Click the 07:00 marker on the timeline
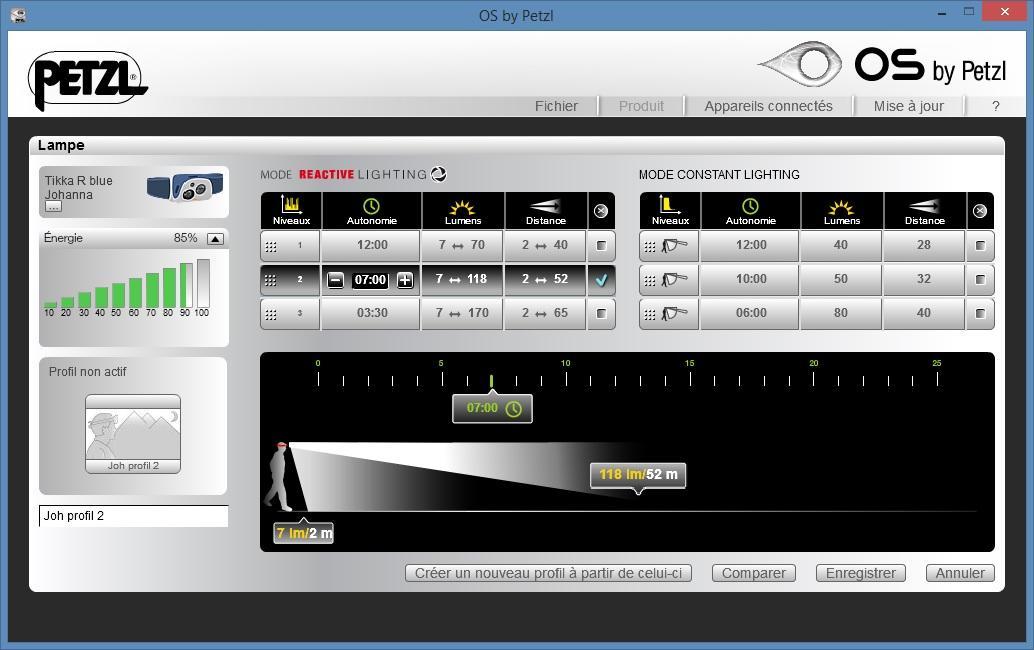The image size is (1034, 650). pos(492,408)
